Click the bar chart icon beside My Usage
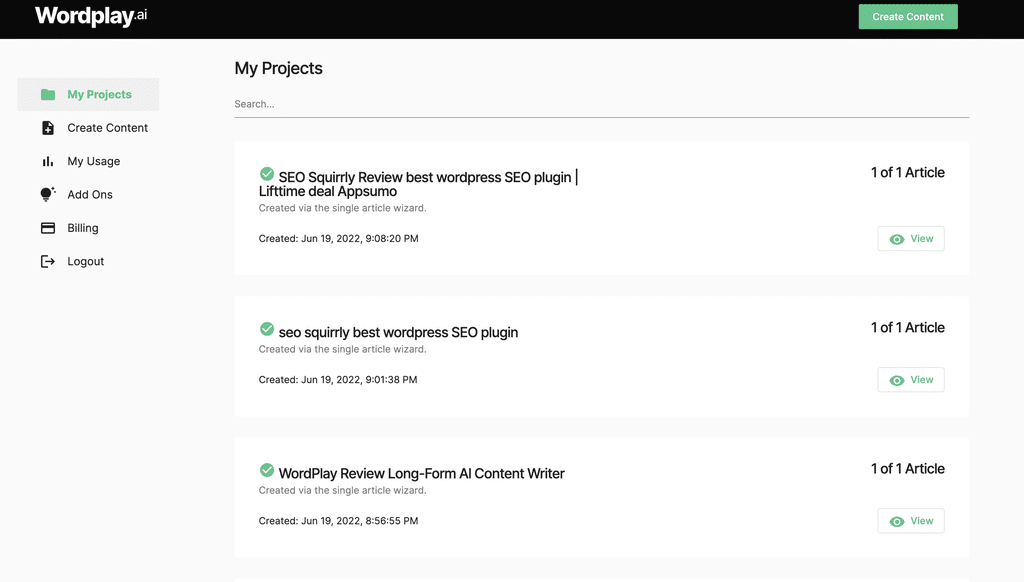 coord(48,161)
